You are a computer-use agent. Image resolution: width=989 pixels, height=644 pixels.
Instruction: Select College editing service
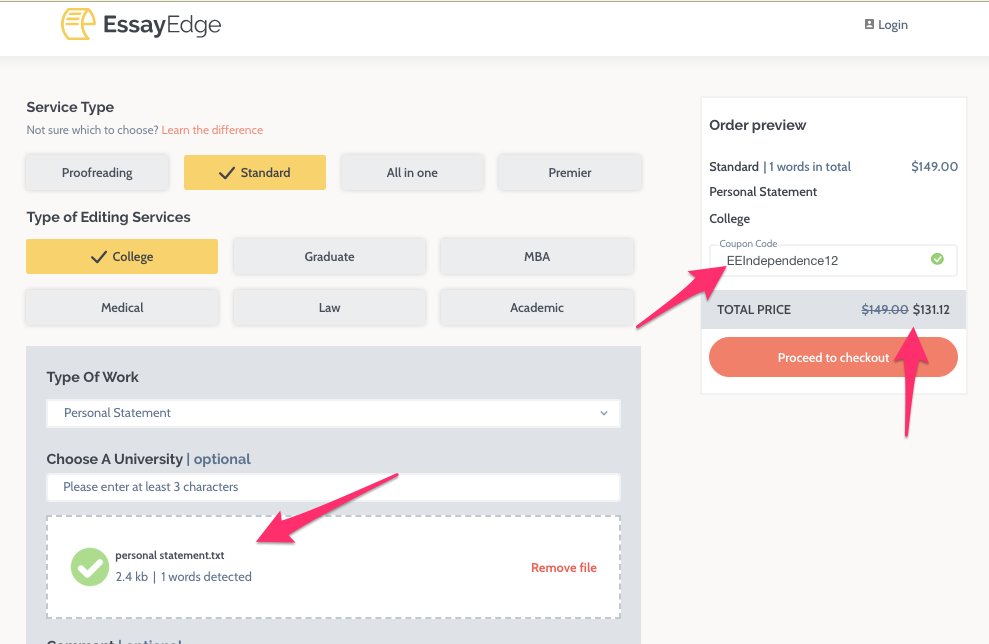[x=122, y=257]
